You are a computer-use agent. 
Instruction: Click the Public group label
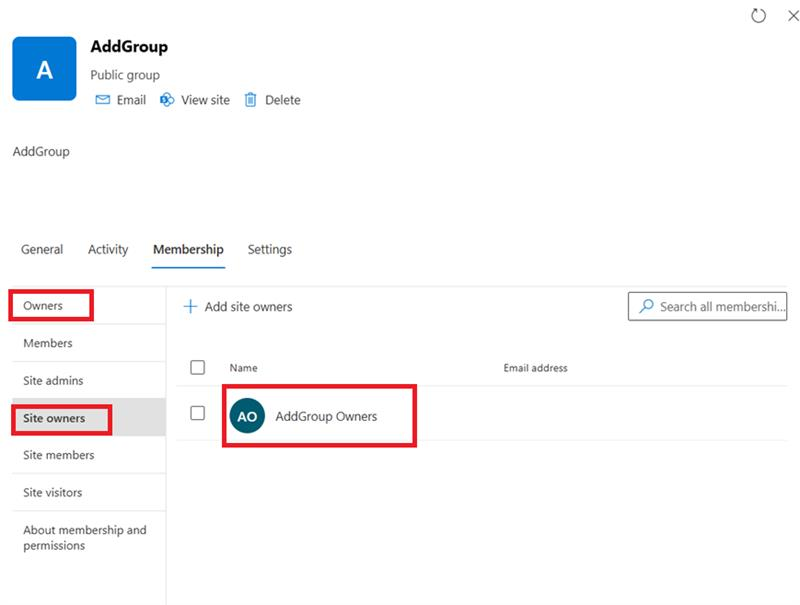pyautogui.click(x=125, y=75)
